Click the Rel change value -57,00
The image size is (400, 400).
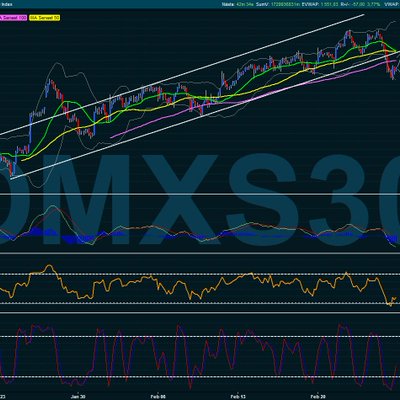tap(358, 4)
